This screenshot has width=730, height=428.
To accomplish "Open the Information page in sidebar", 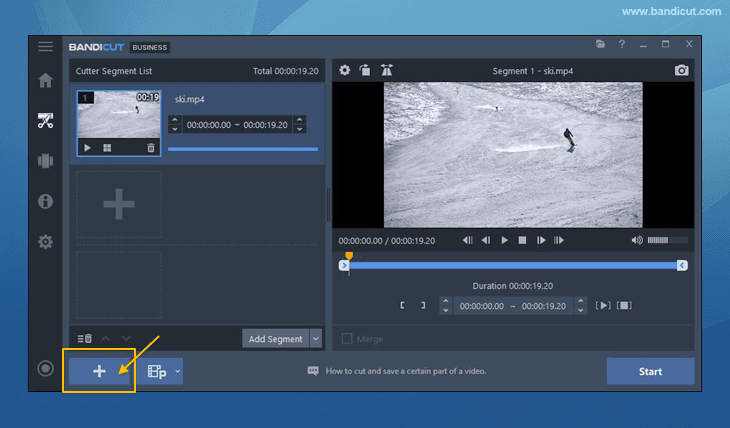I will point(45,201).
